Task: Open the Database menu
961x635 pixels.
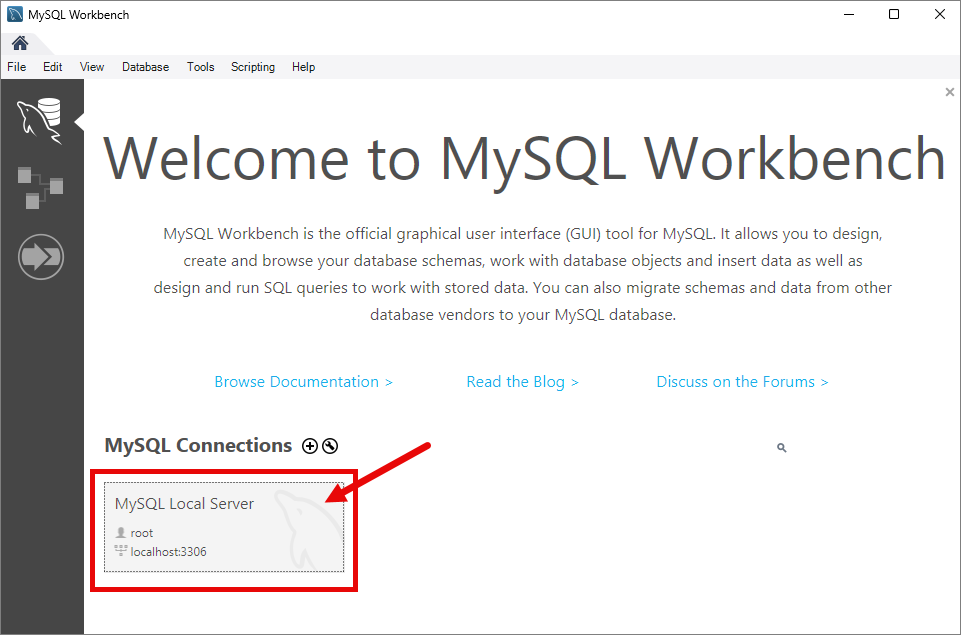Action: tap(145, 67)
